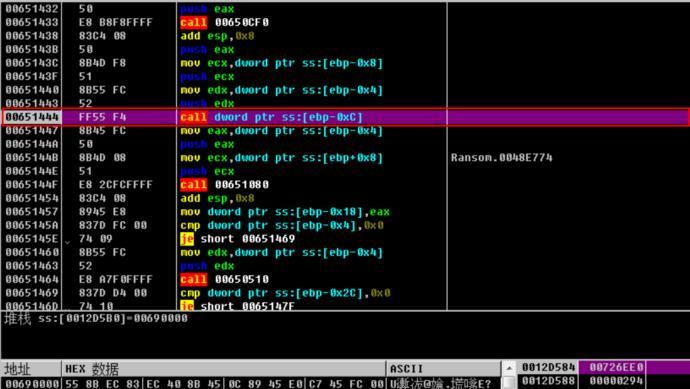Click dump scrollbar up arrow
This screenshot has height=389, width=690.
click(x=508, y=368)
